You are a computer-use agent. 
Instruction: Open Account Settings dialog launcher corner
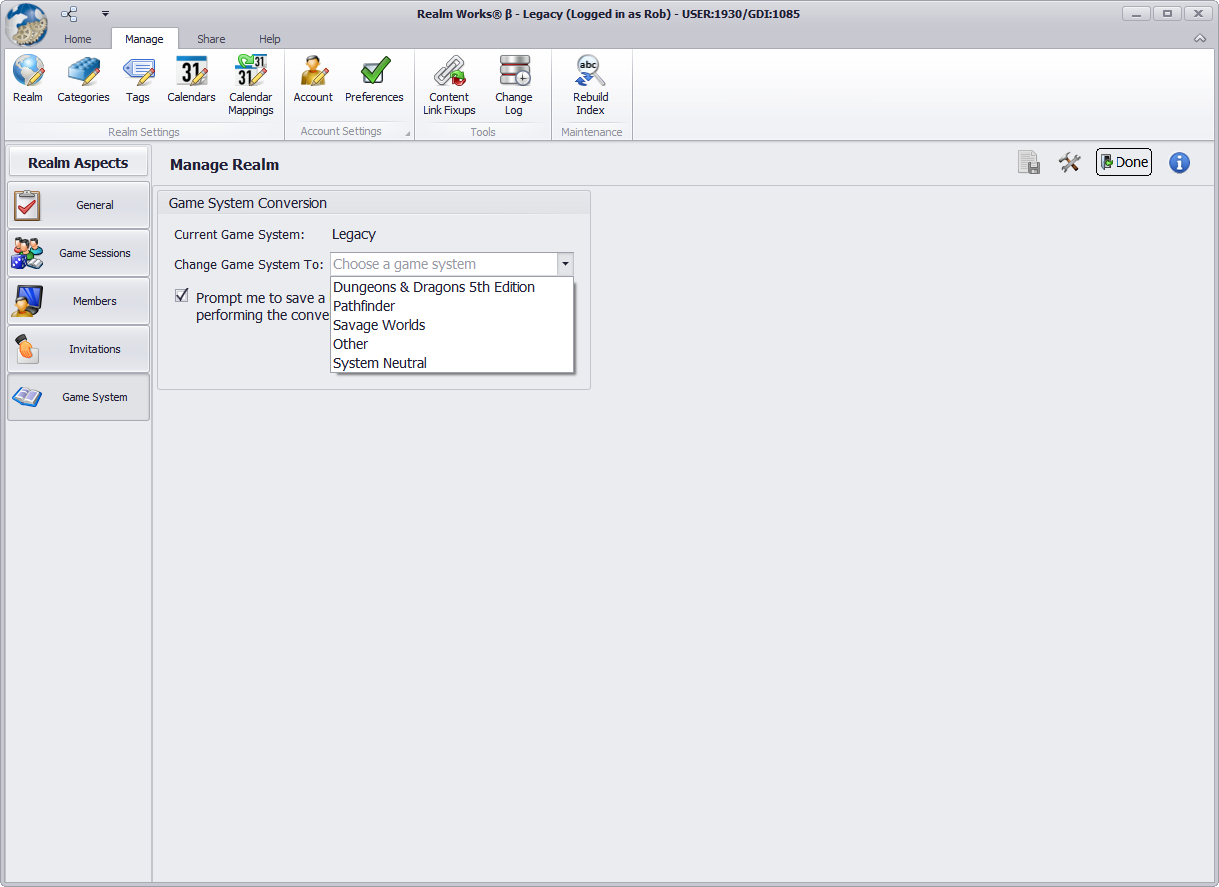tap(407, 133)
